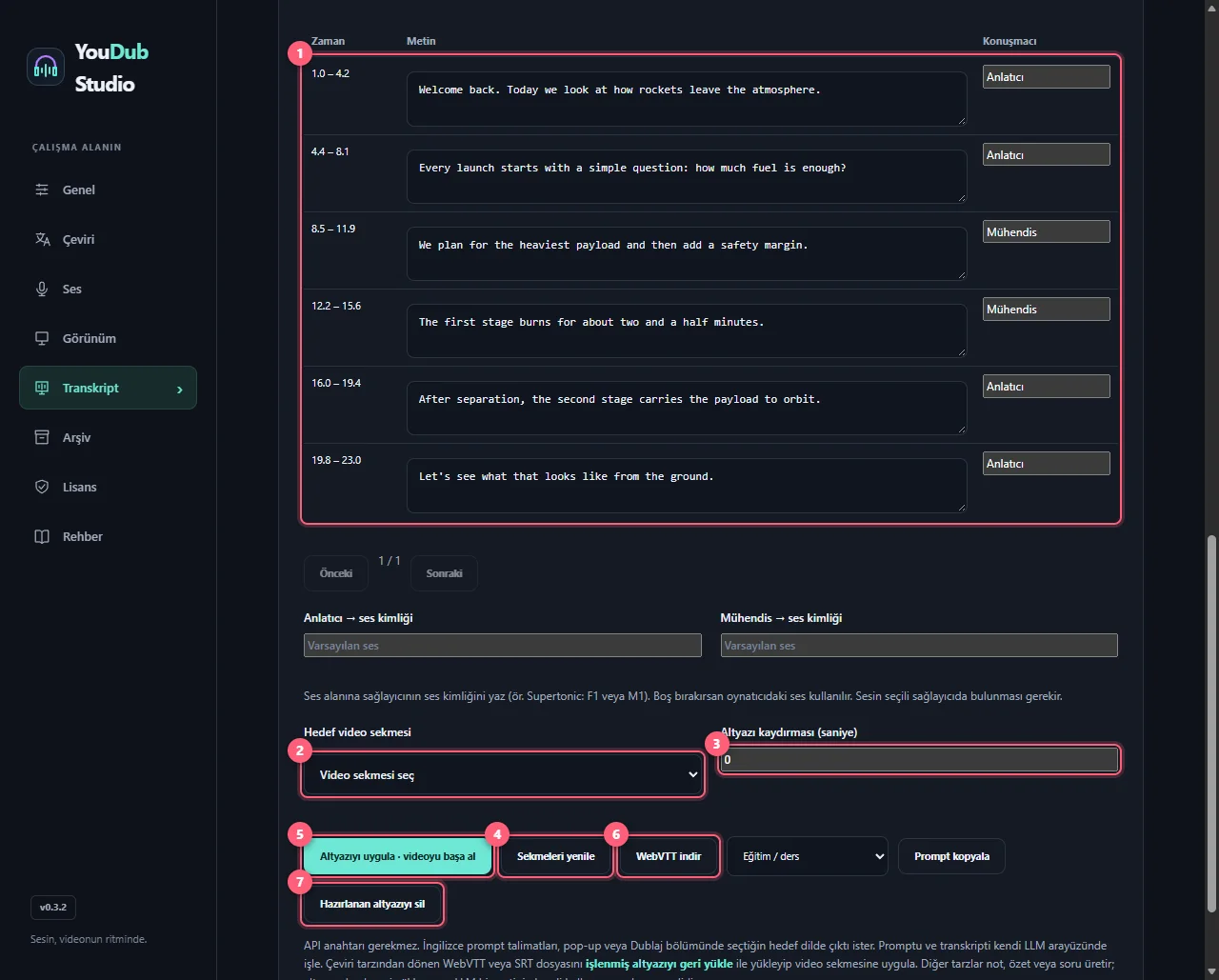Click the "işlenmiş altyazıyı geri yükle" text

(659, 964)
